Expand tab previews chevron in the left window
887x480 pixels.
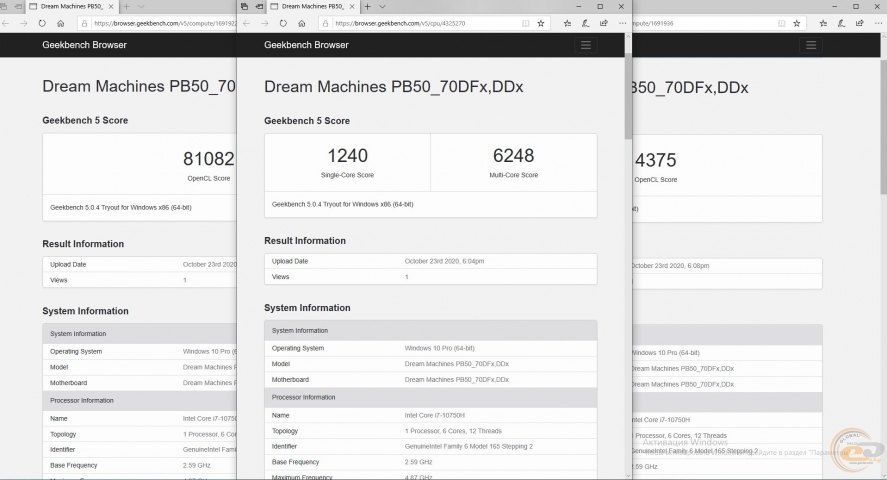tap(141, 7)
